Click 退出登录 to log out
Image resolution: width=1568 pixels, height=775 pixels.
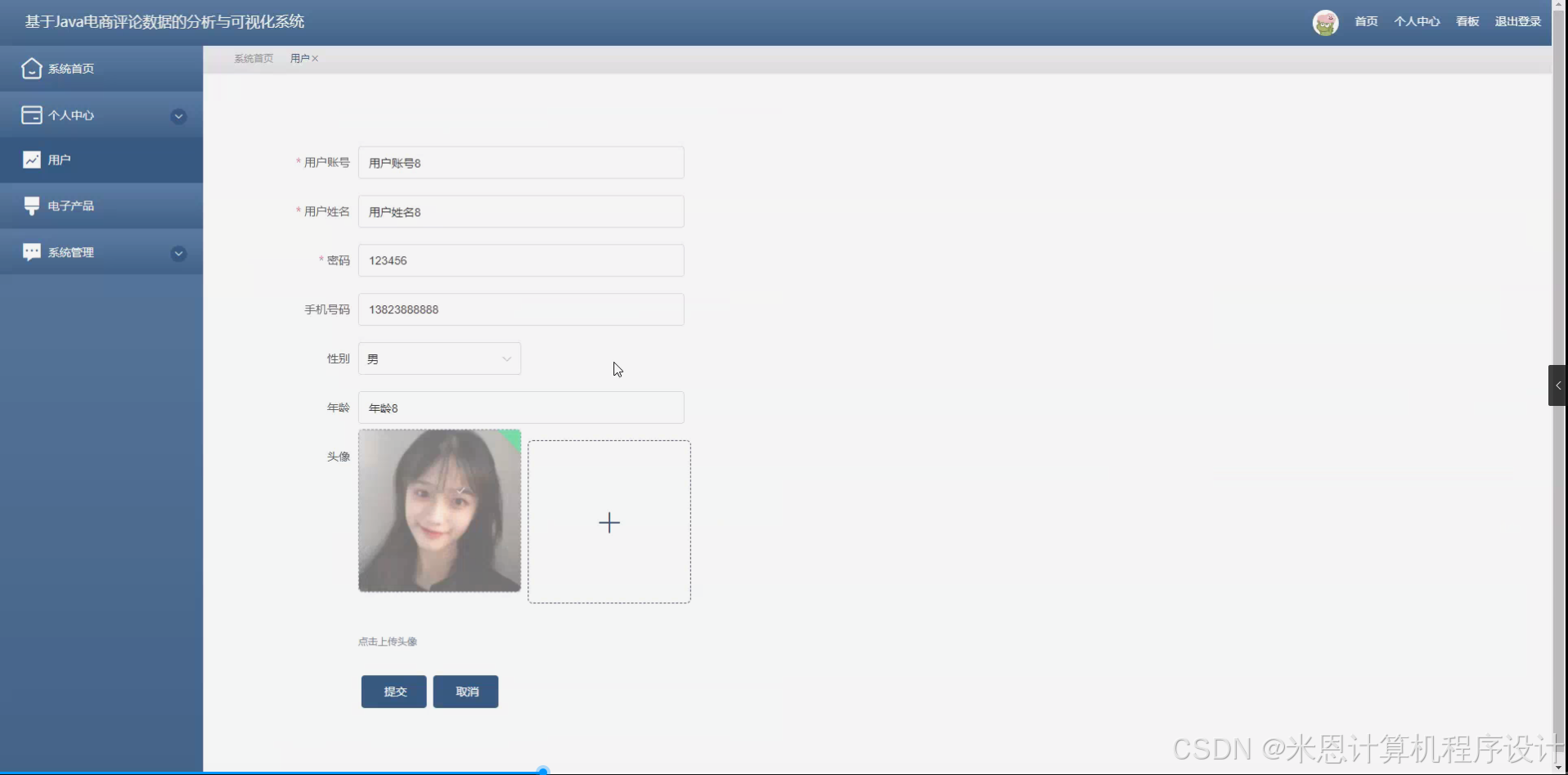[1518, 21]
